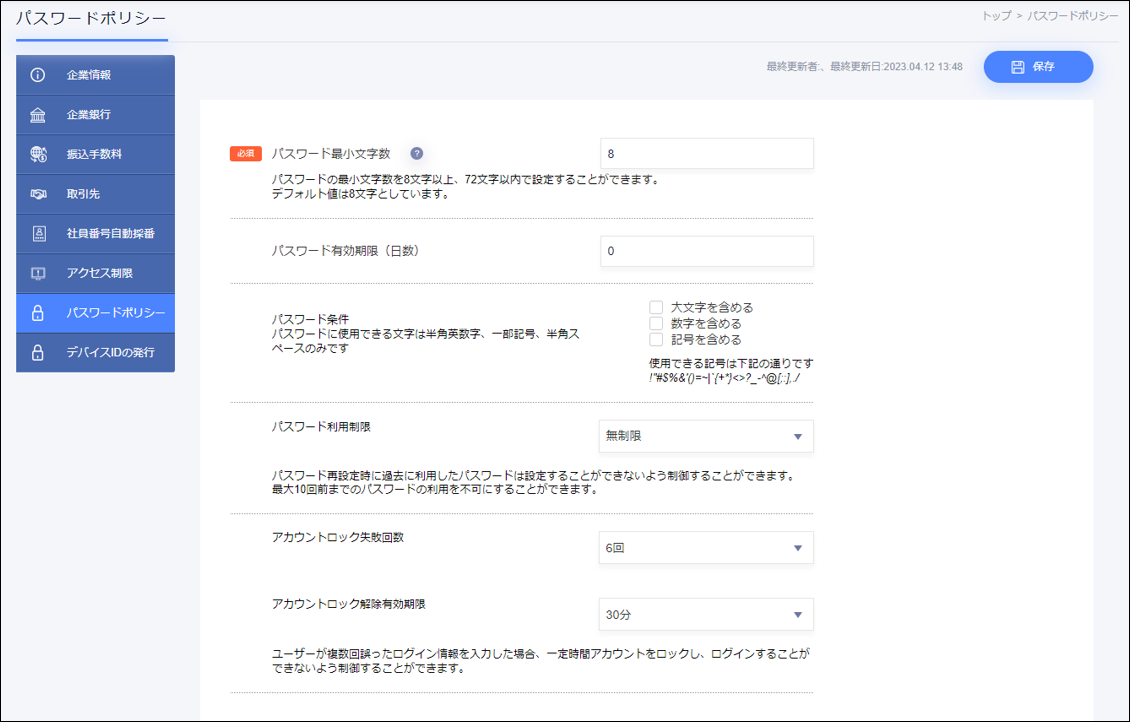The image size is (1130, 722).
Task: Click the help question mark next to パスワード最小文字数
Action: [417, 154]
